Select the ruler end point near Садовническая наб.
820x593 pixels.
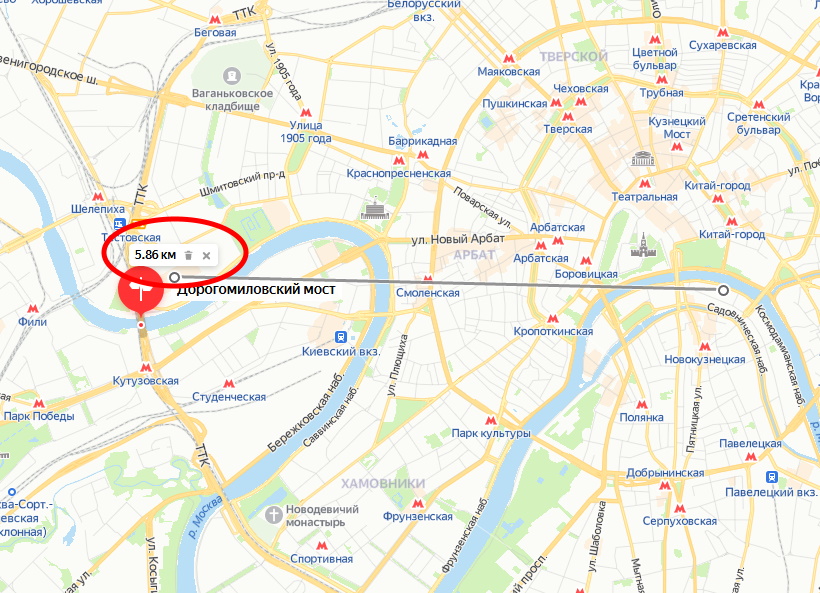(723, 290)
